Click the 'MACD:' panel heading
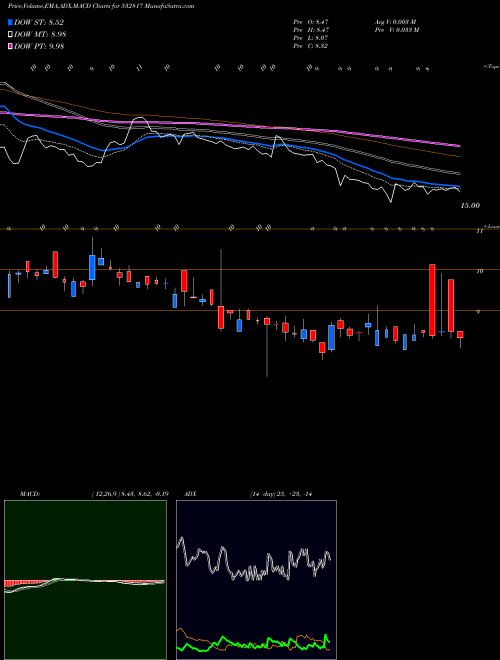 (30, 494)
